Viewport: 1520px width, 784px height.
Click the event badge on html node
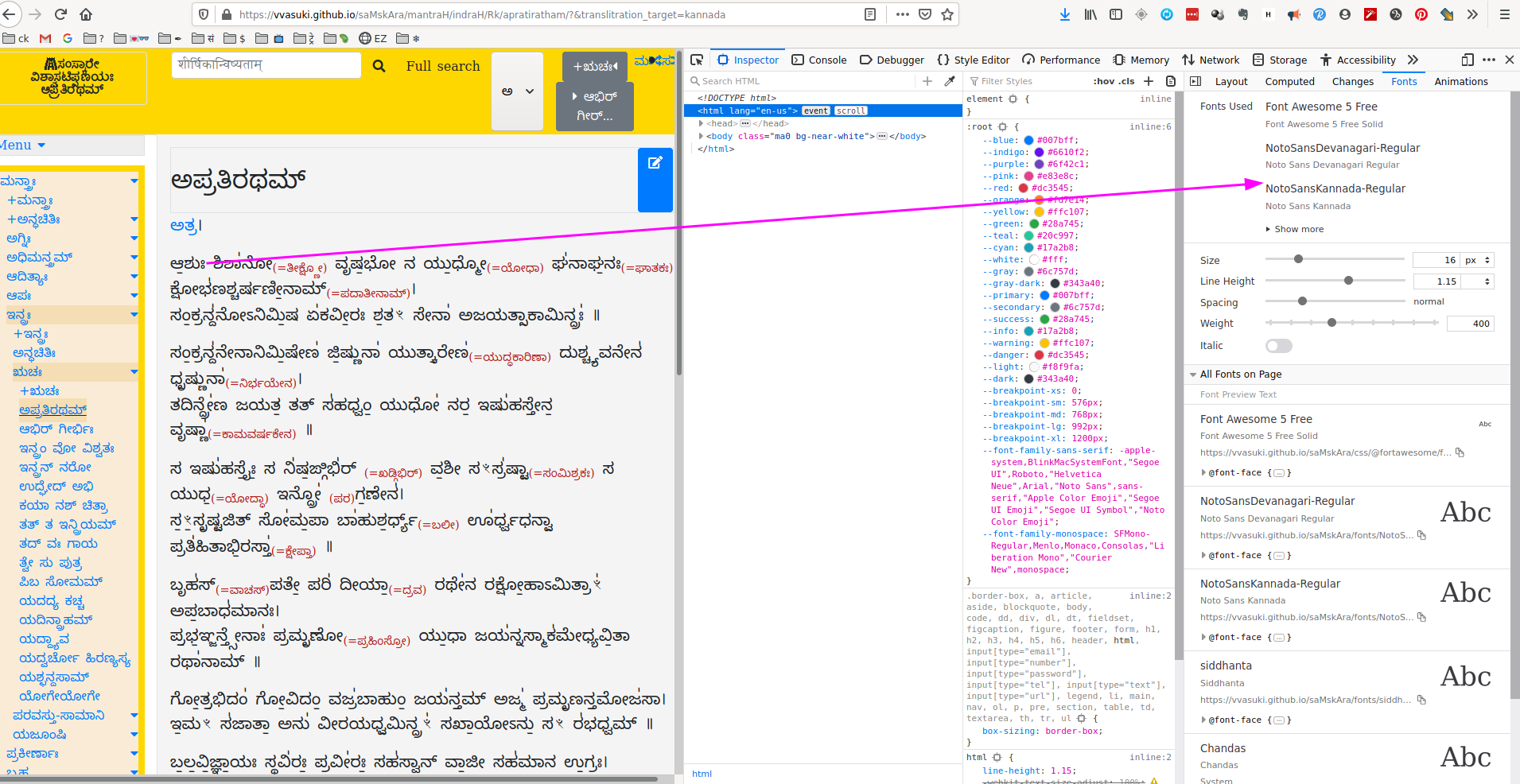click(x=815, y=111)
